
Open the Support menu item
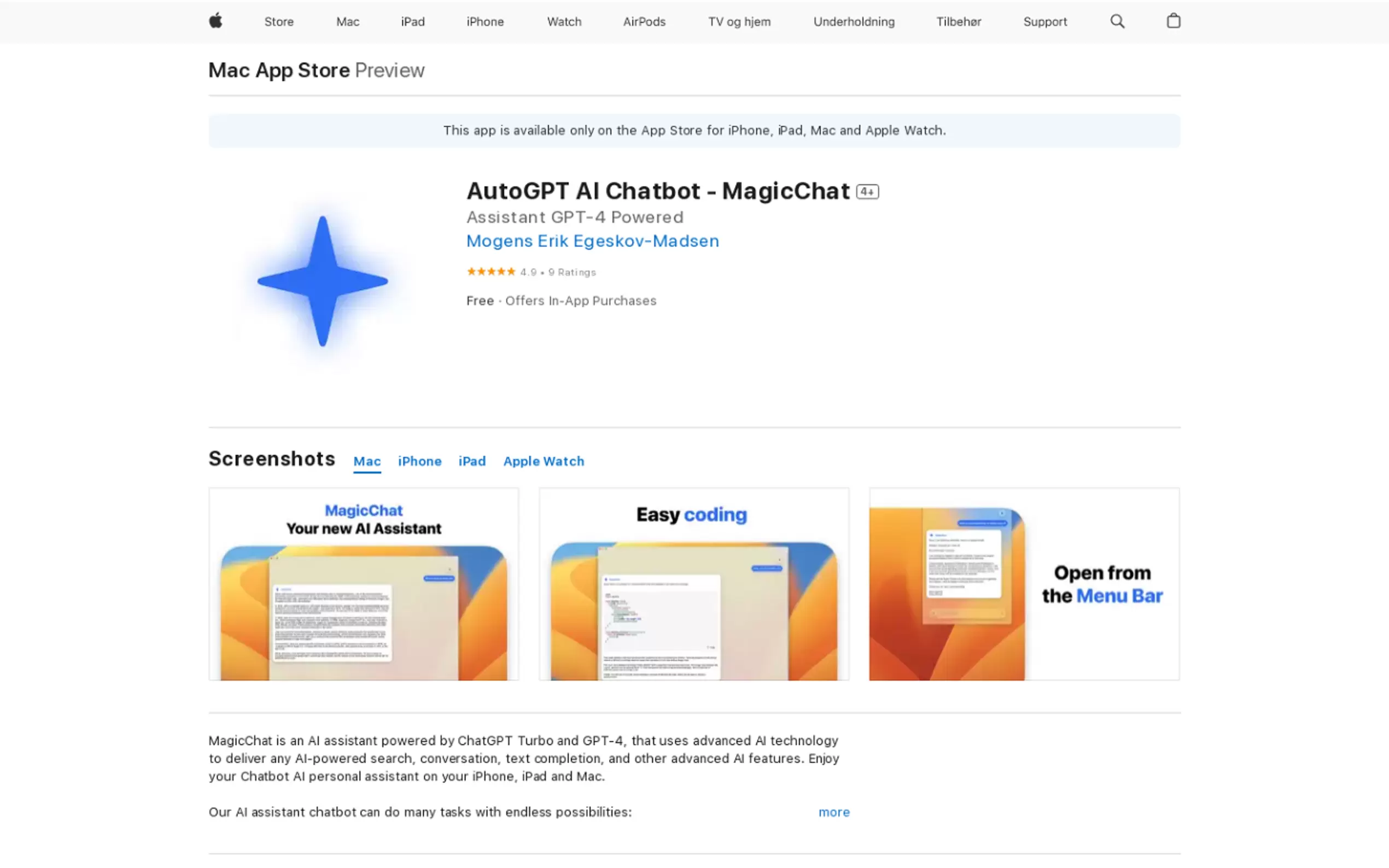click(x=1044, y=22)
